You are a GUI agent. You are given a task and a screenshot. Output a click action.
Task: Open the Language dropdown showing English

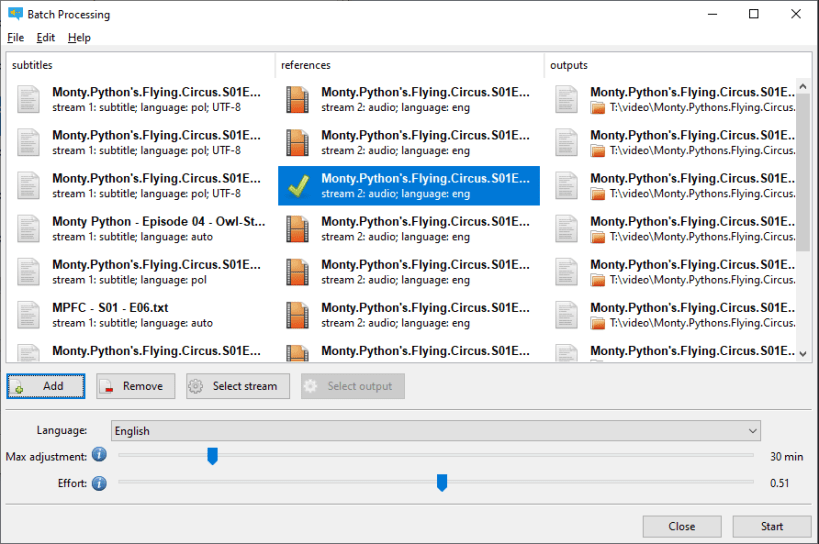(436, 431)
